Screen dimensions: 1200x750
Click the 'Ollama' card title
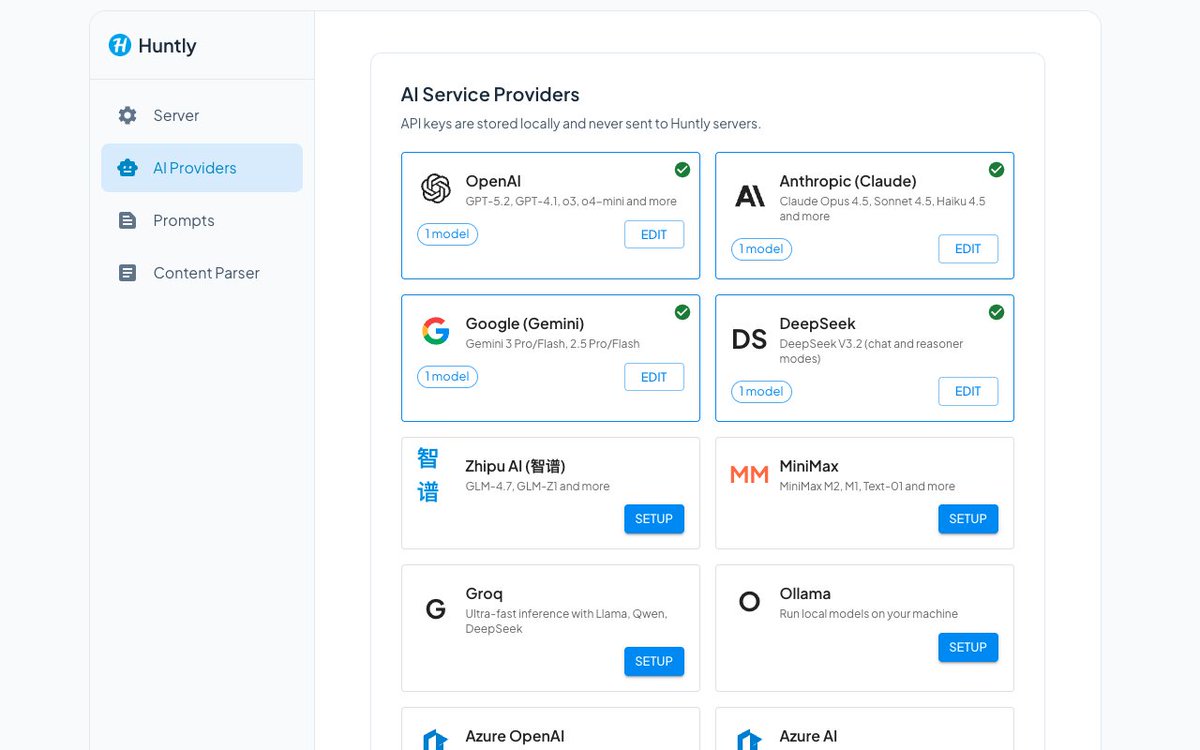[805, 593]
